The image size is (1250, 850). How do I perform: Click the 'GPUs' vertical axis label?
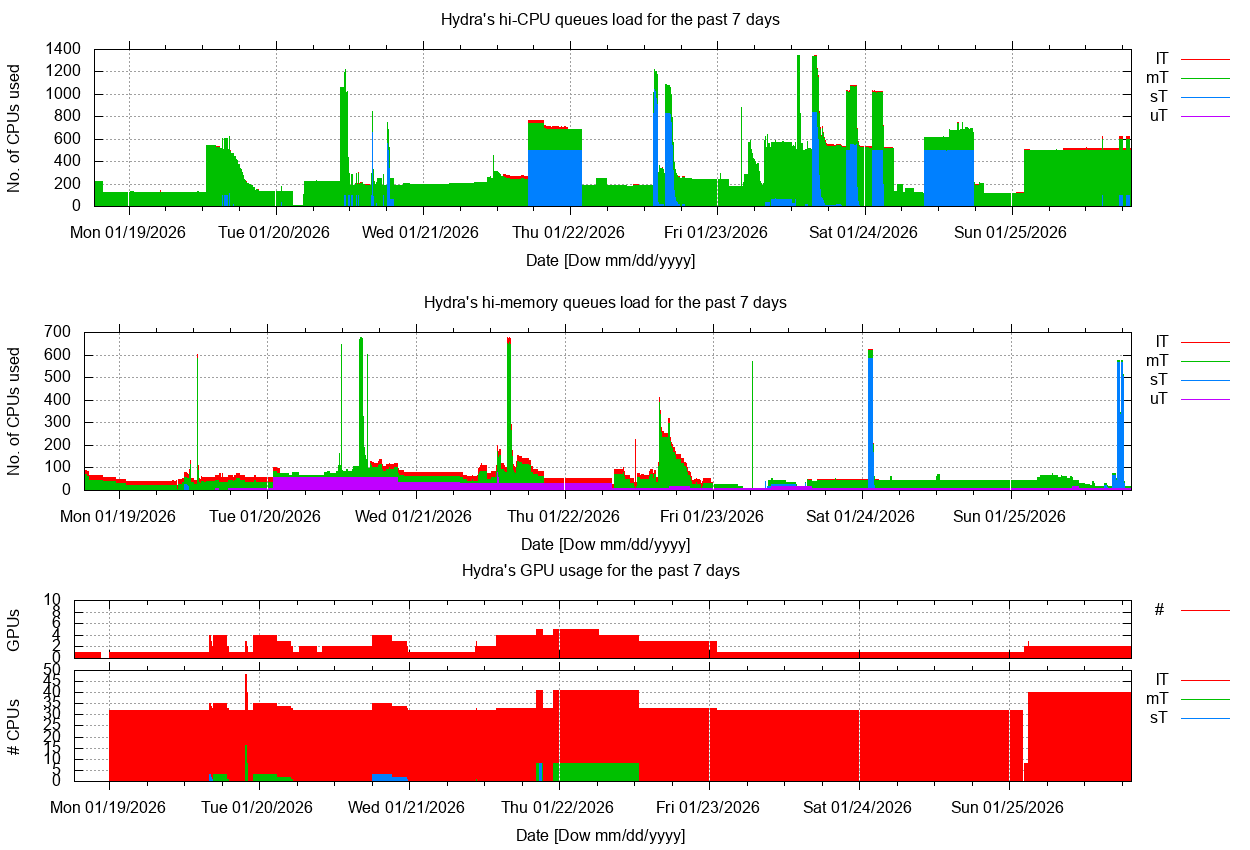tap(13, 630)
